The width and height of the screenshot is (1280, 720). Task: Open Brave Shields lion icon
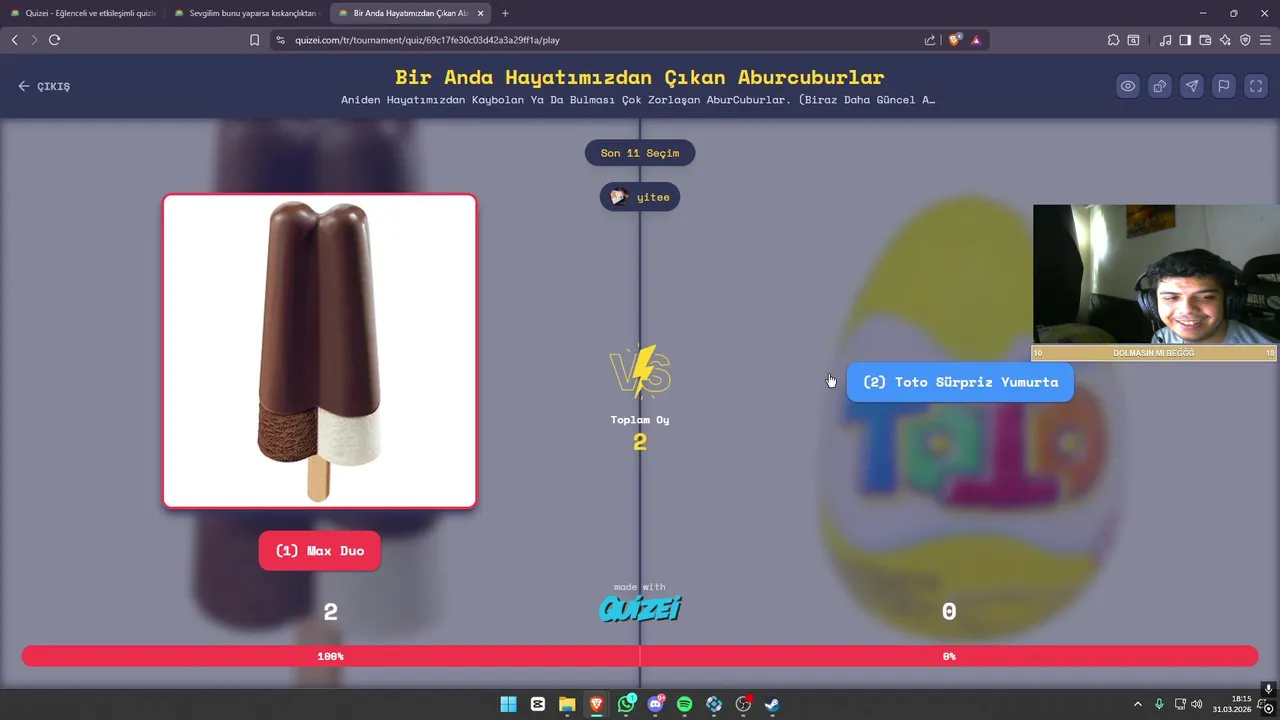[x=955, y=40]
